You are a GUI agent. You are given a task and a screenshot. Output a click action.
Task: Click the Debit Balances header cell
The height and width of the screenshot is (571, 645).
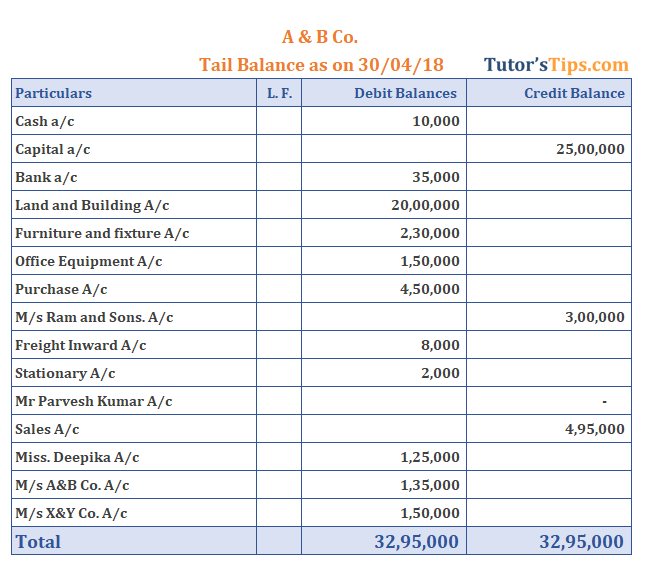click(x=384, y=93)
